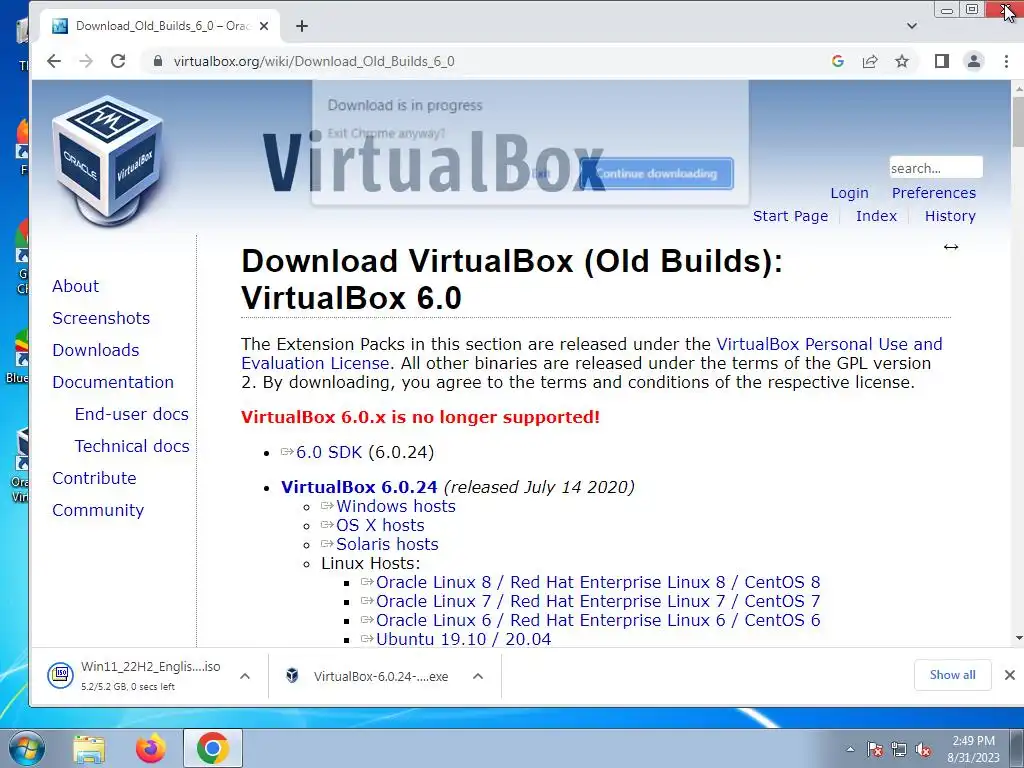Open the taskbar clock showing 2:49 PM
This screenshot has width=1024, height=768.
pyautogui.click(x=973, y=749)
